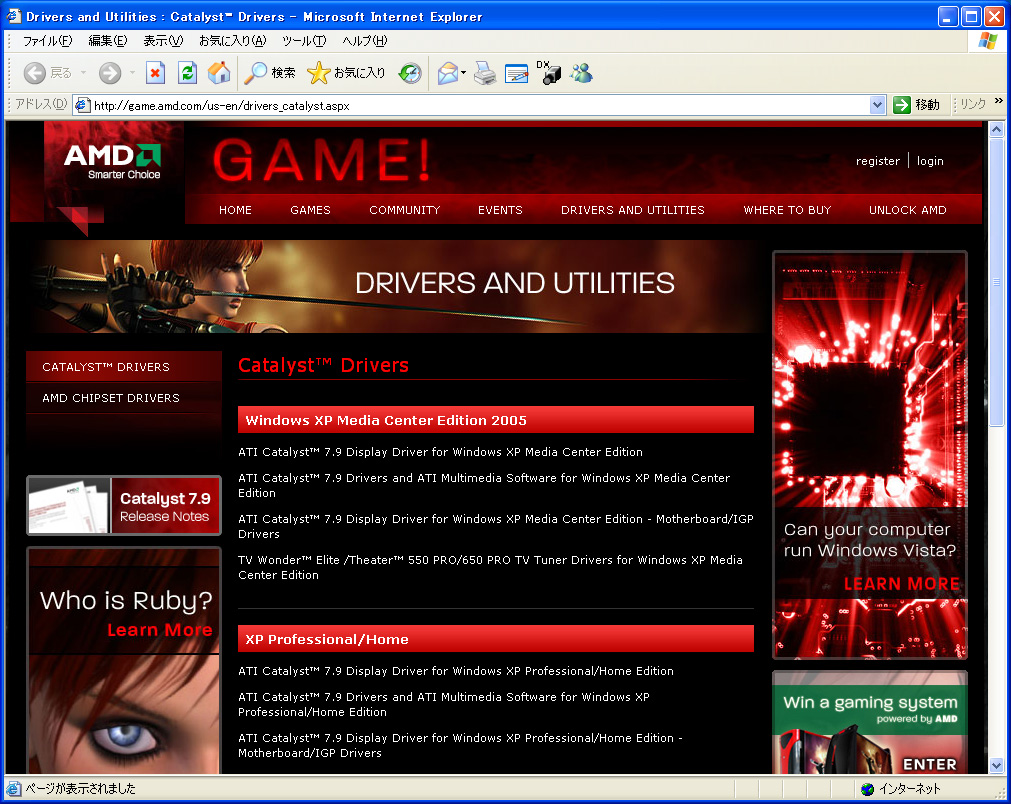
Task: Click the scrollbar down arrow
Action: pyautogui.click(x=996, y=766)
